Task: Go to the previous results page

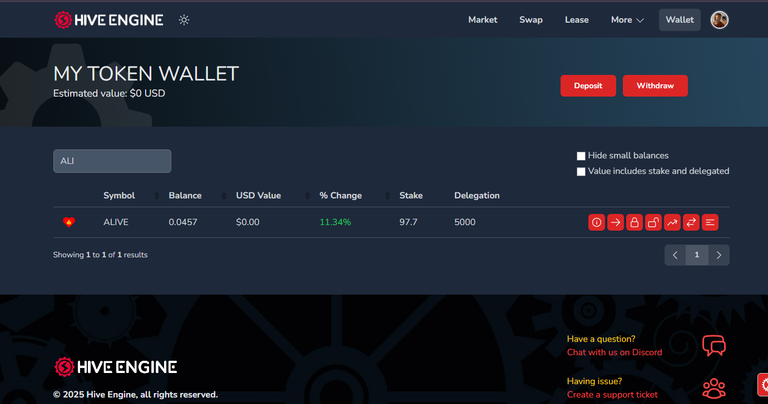Action: [x=675, y=255]
